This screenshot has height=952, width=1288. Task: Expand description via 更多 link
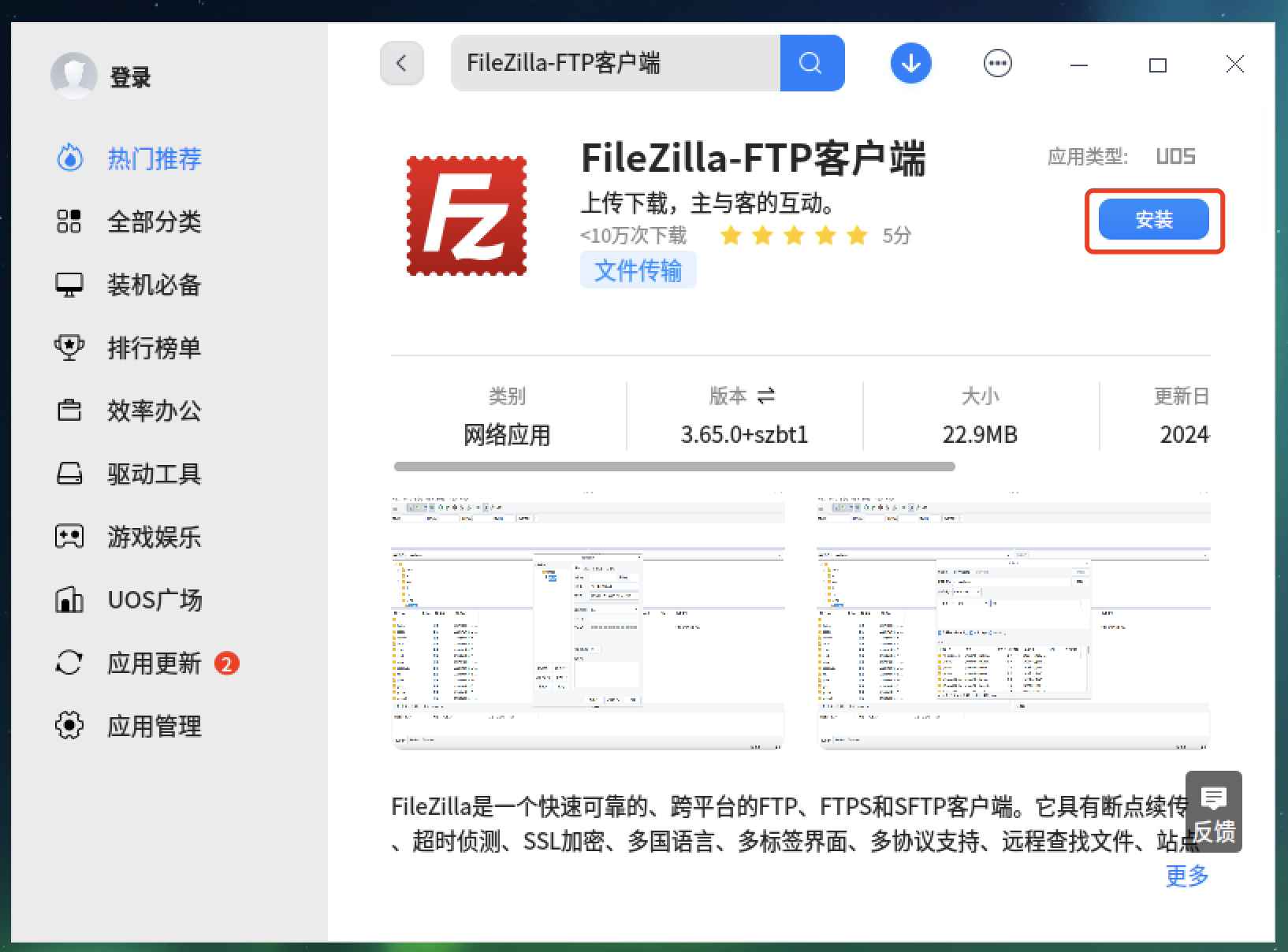(1187, 876)
